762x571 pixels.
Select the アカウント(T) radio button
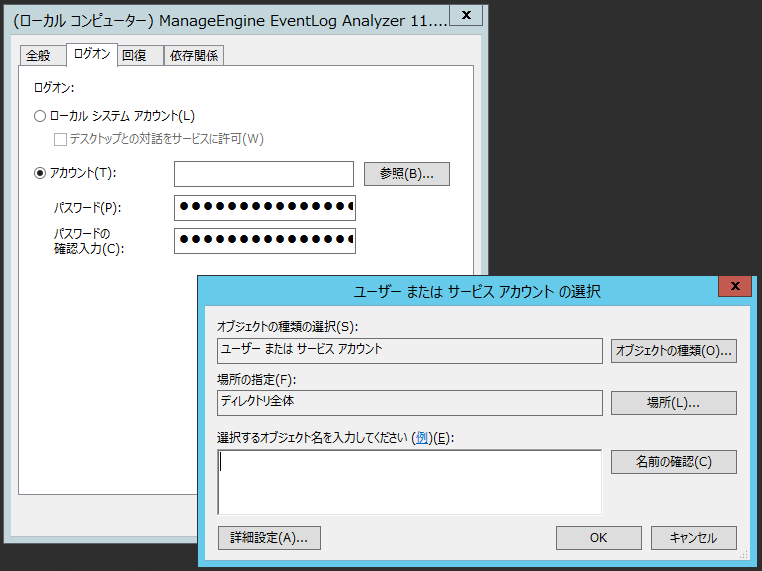coord(40,173)
